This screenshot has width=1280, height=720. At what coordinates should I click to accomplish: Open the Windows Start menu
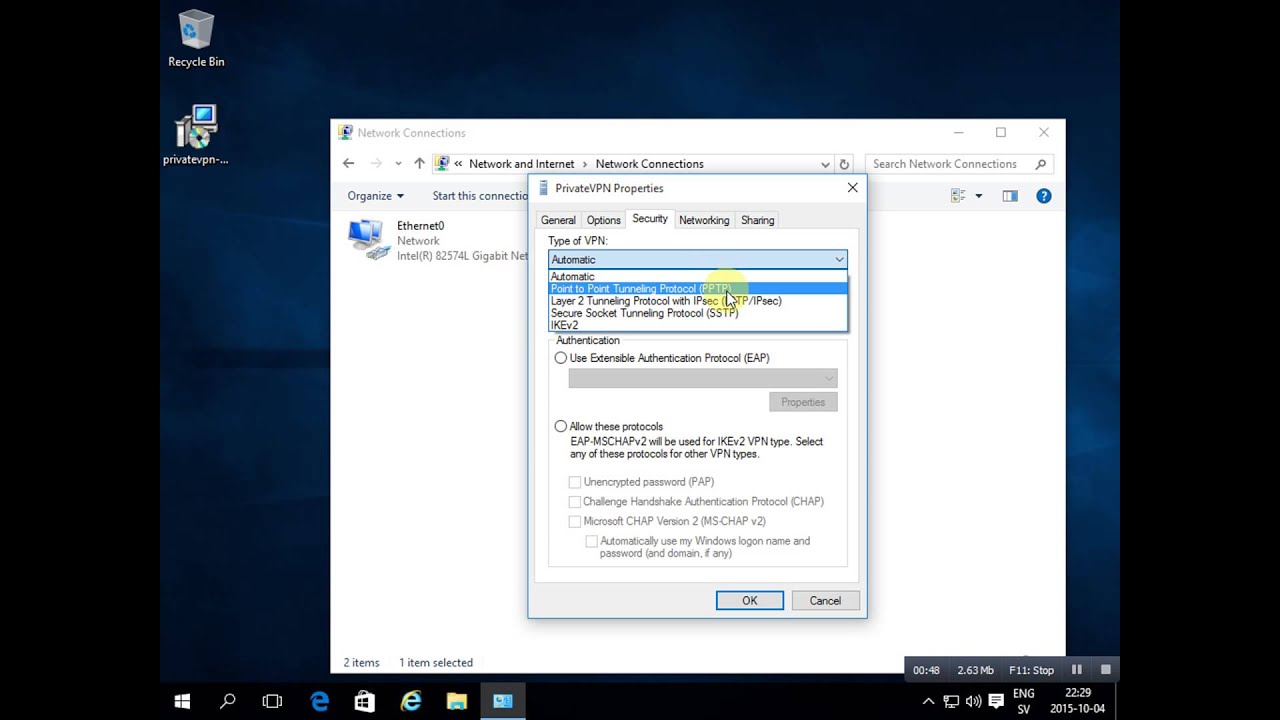click(x=182, y=701)
